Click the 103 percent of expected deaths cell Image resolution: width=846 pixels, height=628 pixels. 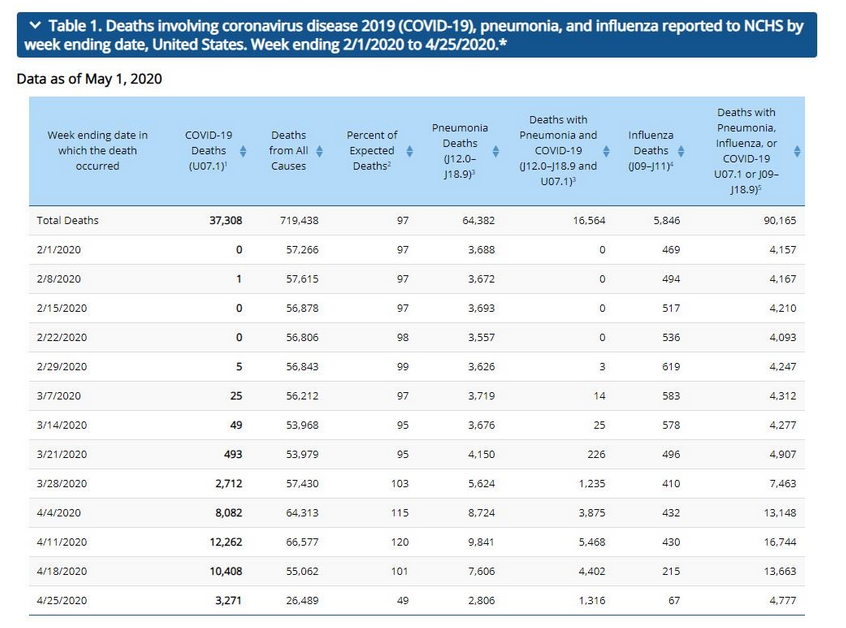tap(400, 483)
